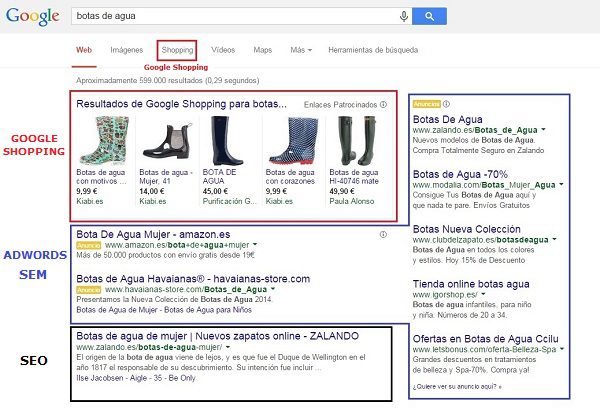Open 'Botas Nueva Colección' ad

pyautogui.click(x=466, y=229)
